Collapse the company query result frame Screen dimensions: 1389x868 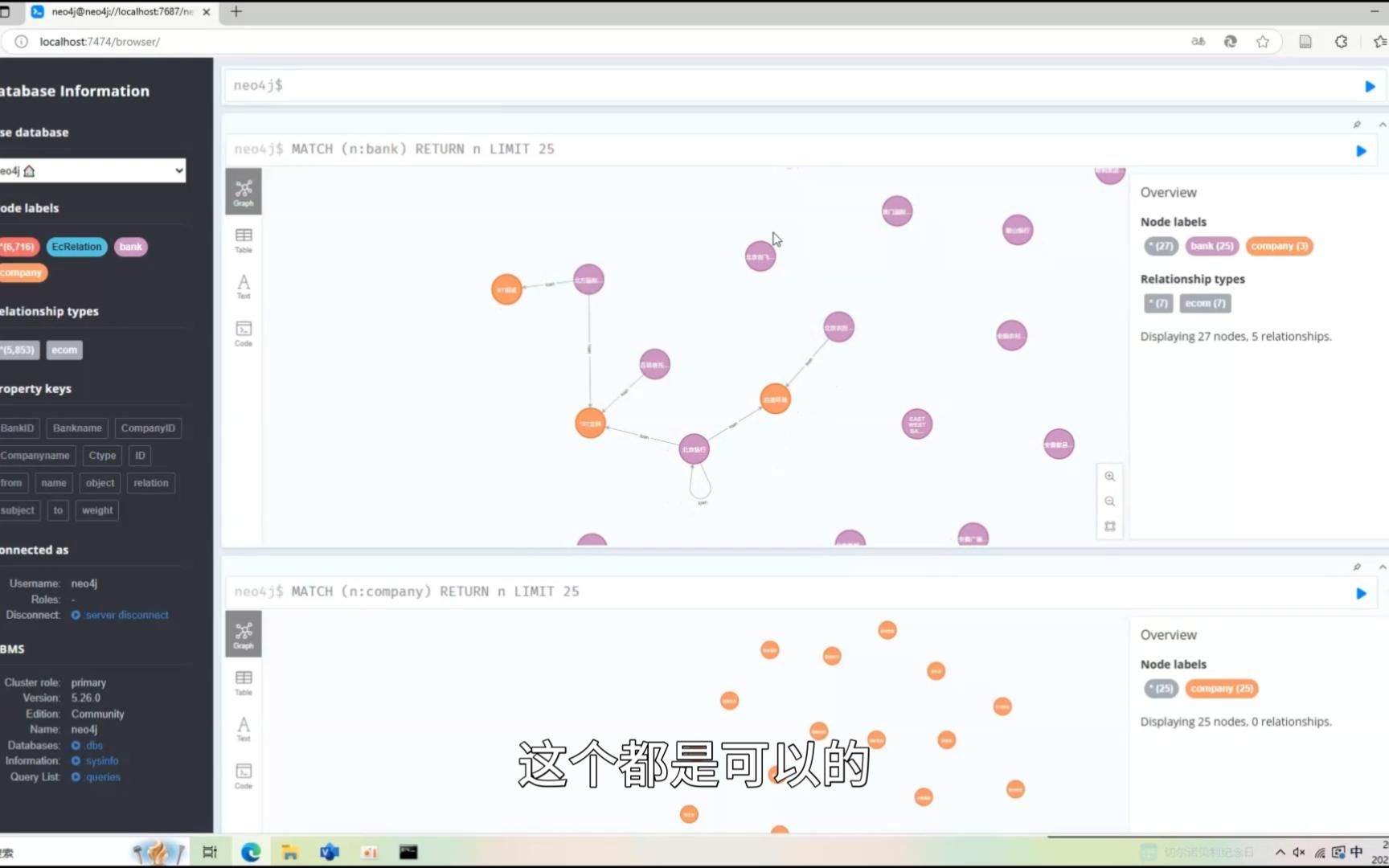(x=1382, y=567)
